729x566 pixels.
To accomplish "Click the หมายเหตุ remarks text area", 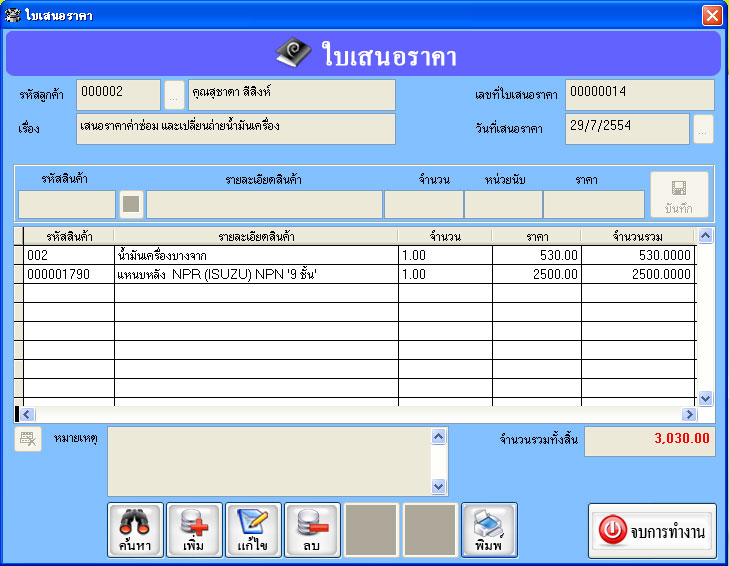I will tap(268, 461).
